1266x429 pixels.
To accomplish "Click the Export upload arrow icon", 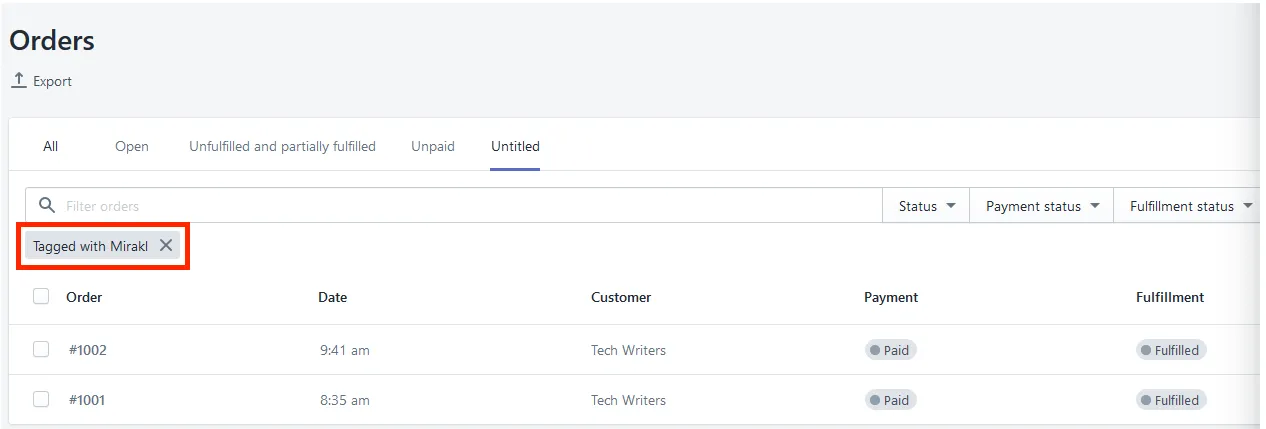I will (19, 80).
